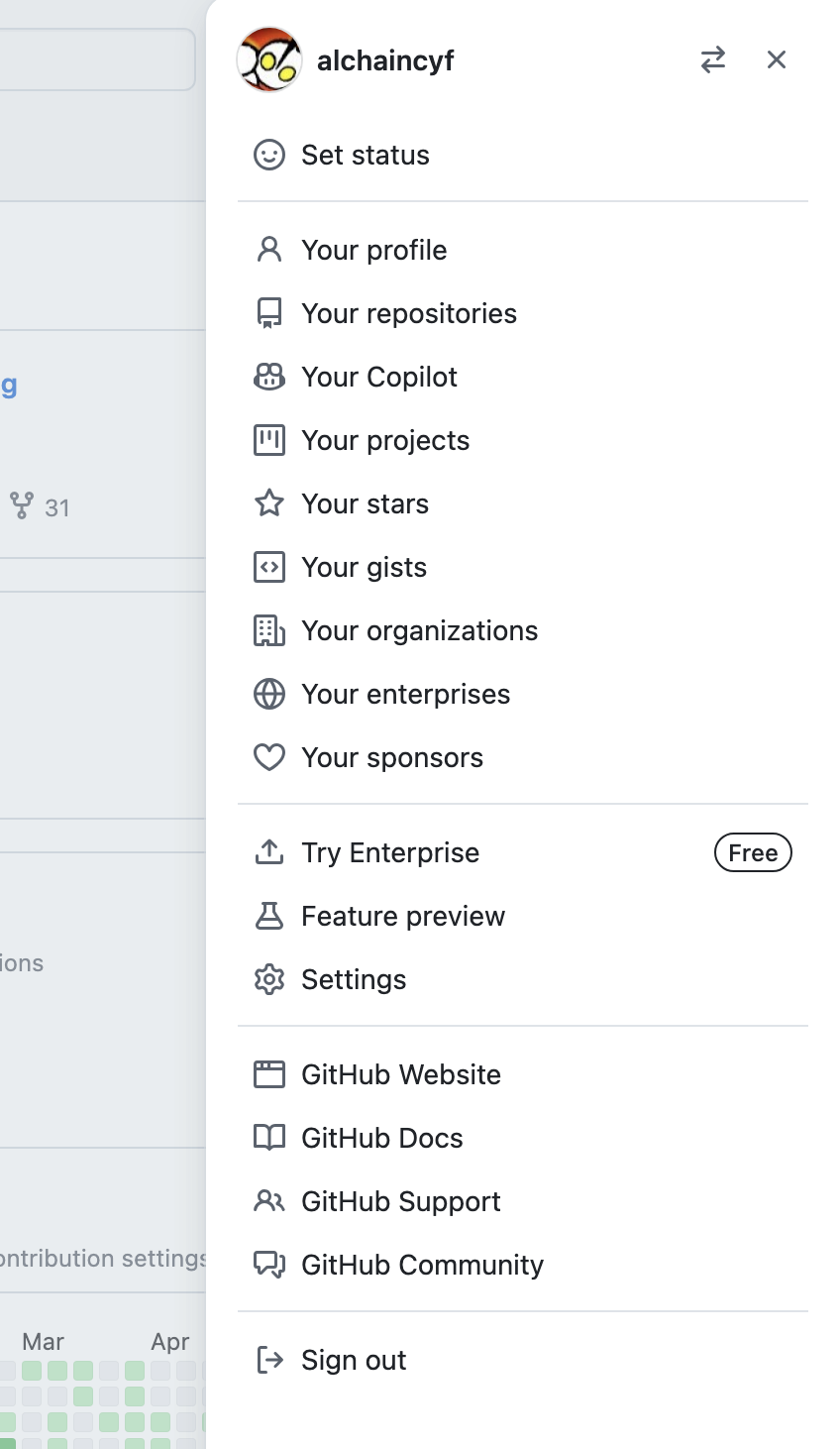Viewport: 840px width, 1449px height.
Task: Visit GitHub Community
Action: click(422, 1266)
